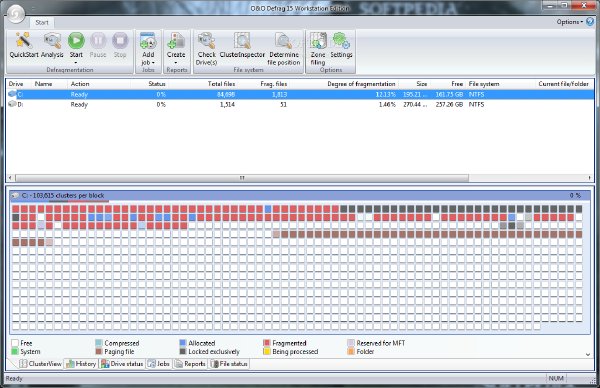This screenshot has width=600, height=388.
Task: Click the Stop defragmentation icon
Action: point(120,40)
